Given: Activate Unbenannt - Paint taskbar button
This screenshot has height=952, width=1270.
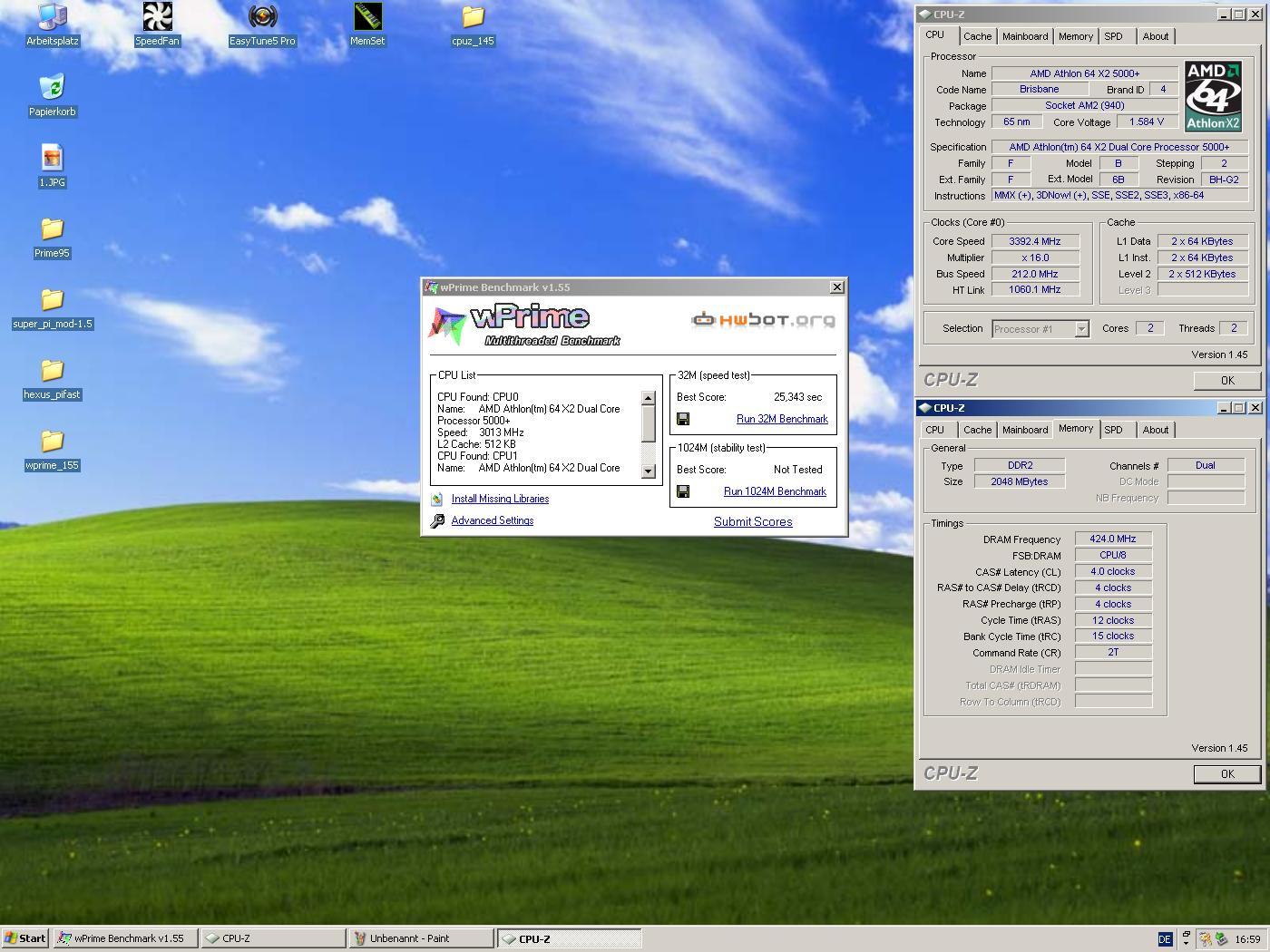Looking at the screenshot, I should (421, 938).
